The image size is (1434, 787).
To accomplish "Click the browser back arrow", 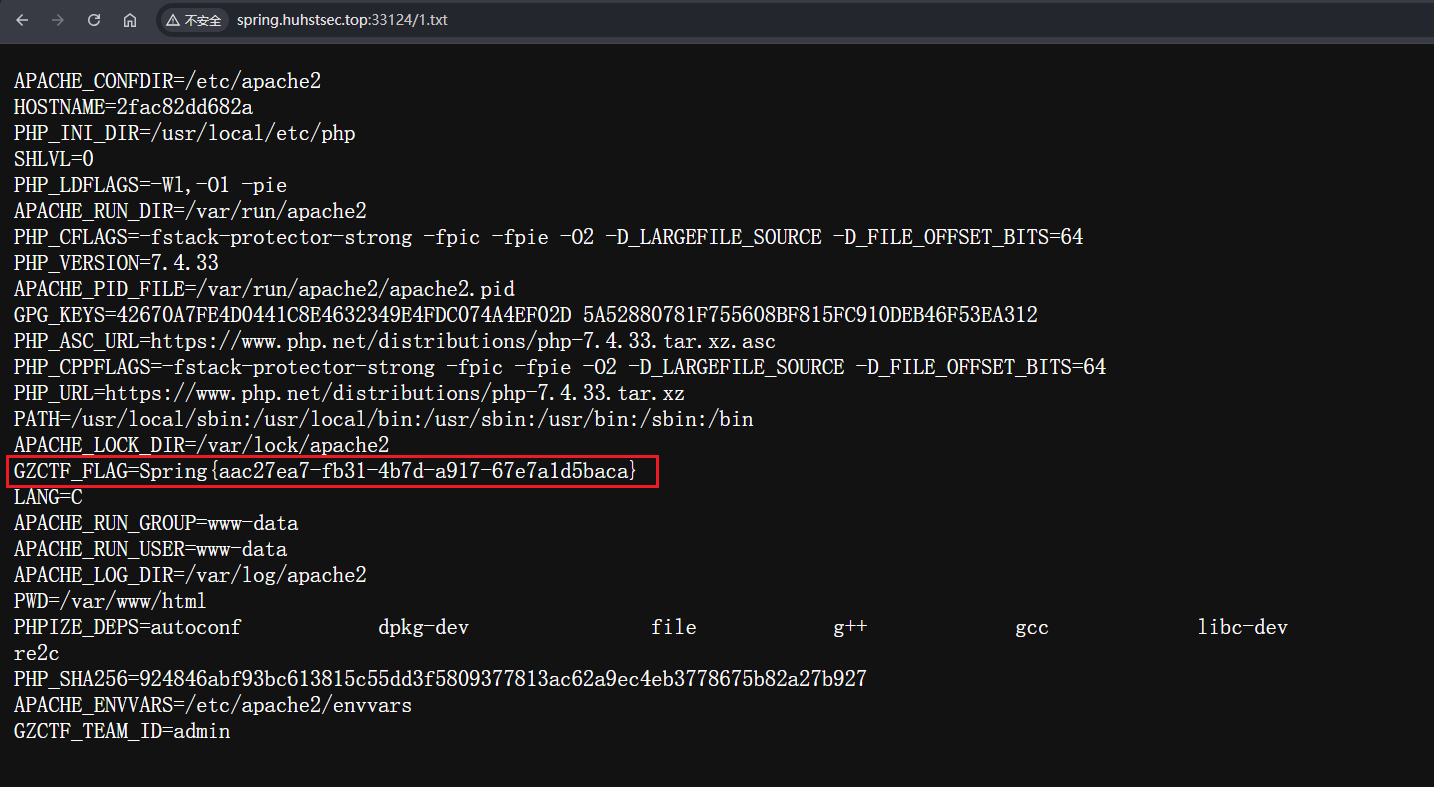I will point(23,20).
